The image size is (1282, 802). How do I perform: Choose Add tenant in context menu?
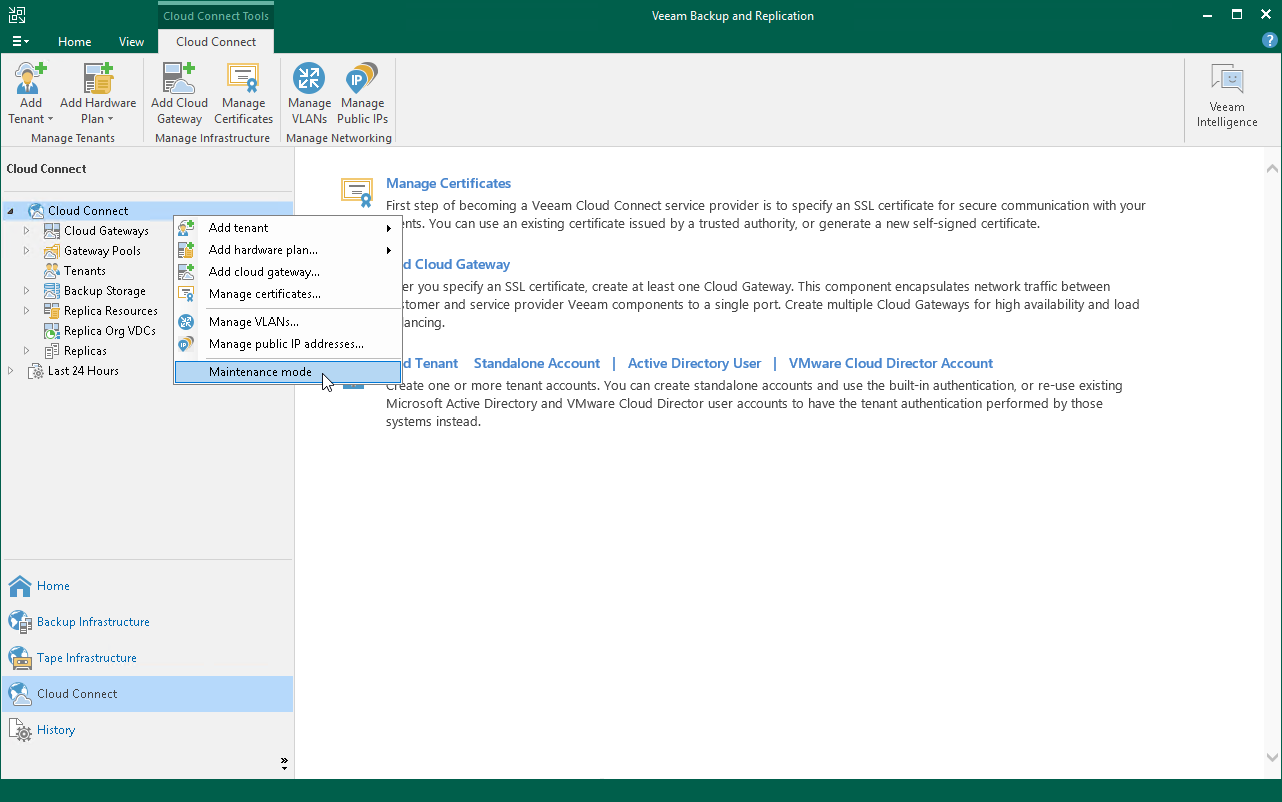tap(288, 228)
